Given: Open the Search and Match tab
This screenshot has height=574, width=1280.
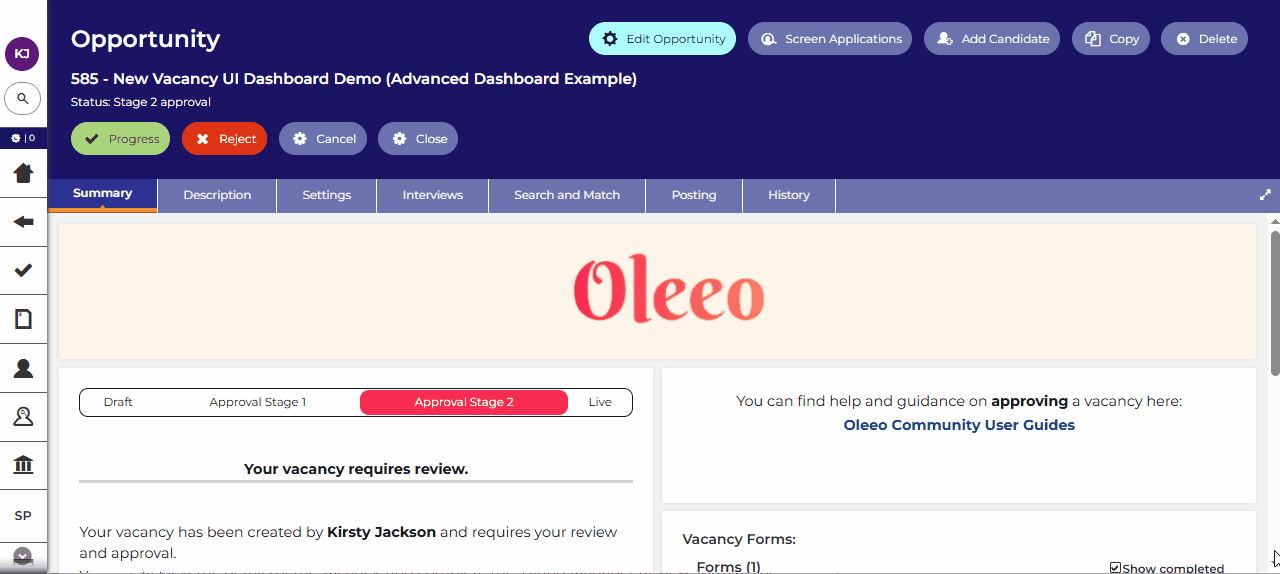Looking at the screenshot, I should pyautogui.click(x=567, y=195).
